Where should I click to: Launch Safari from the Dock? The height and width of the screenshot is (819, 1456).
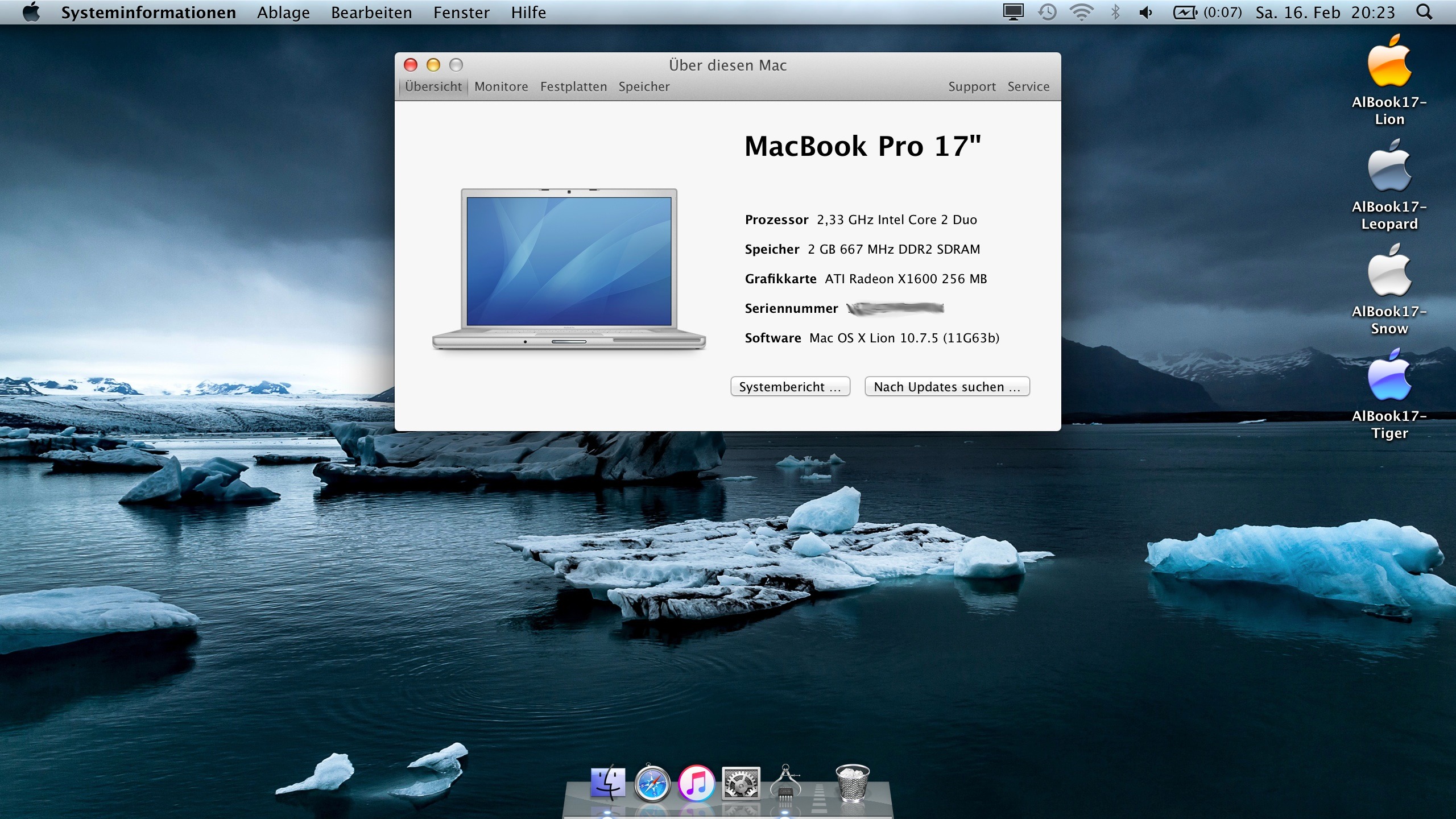(652, 783)
